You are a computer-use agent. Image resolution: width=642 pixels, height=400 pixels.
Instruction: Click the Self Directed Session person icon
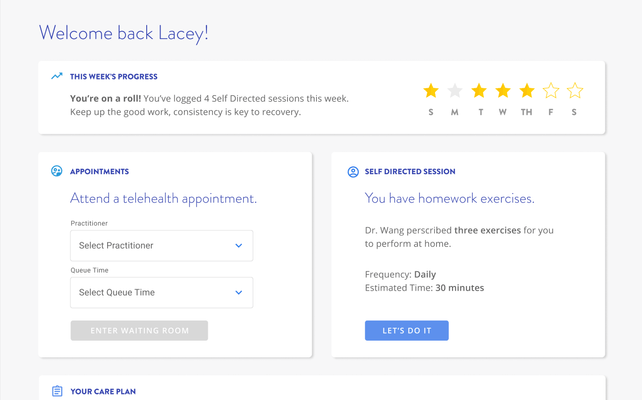[x=353, y=172]
